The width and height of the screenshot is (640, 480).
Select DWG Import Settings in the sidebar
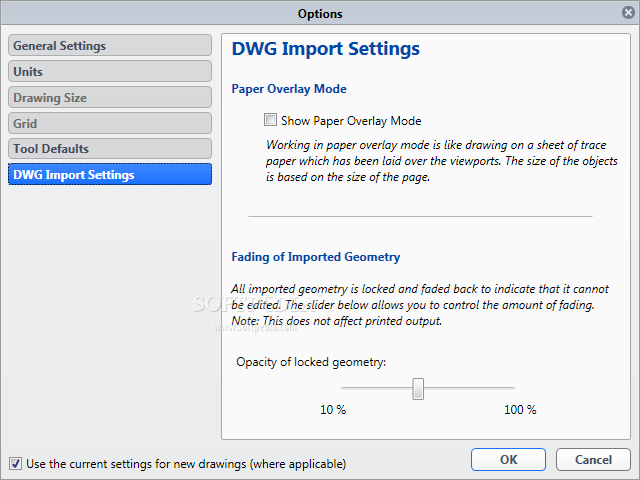point(110,175)
